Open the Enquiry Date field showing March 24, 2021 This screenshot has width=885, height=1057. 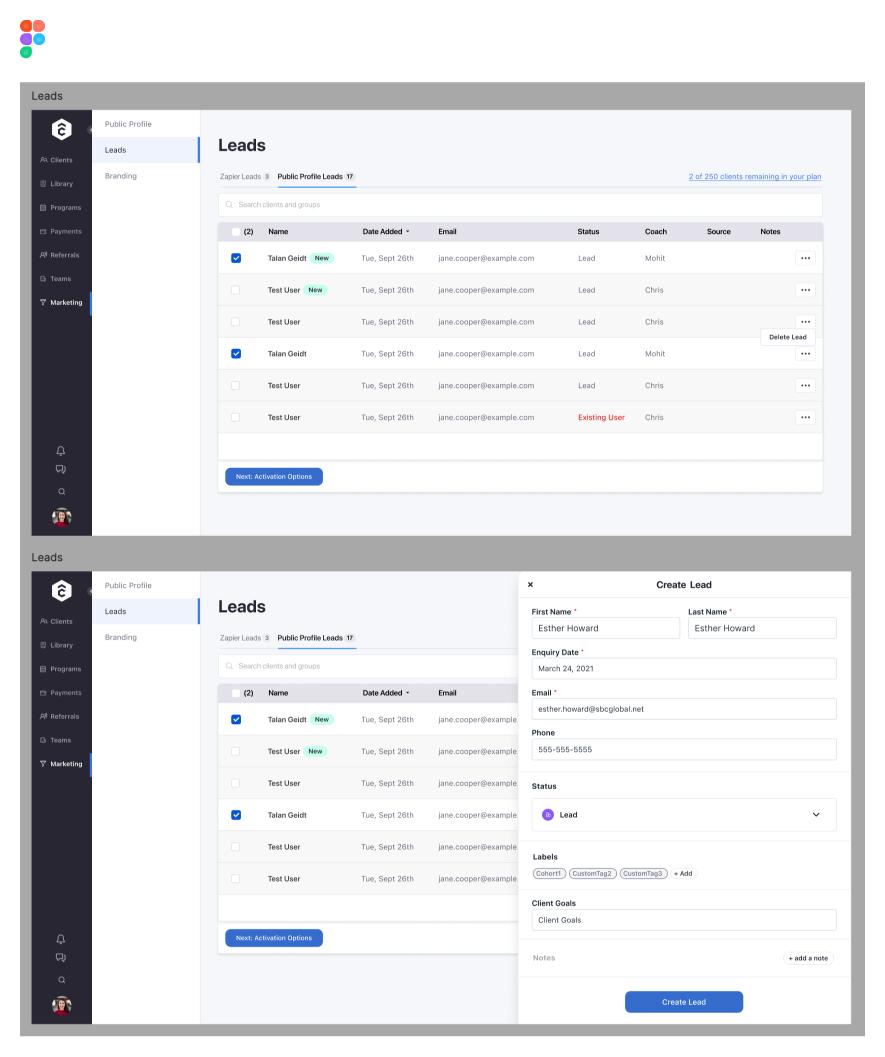pyautogui.click(x=683, y=668)
